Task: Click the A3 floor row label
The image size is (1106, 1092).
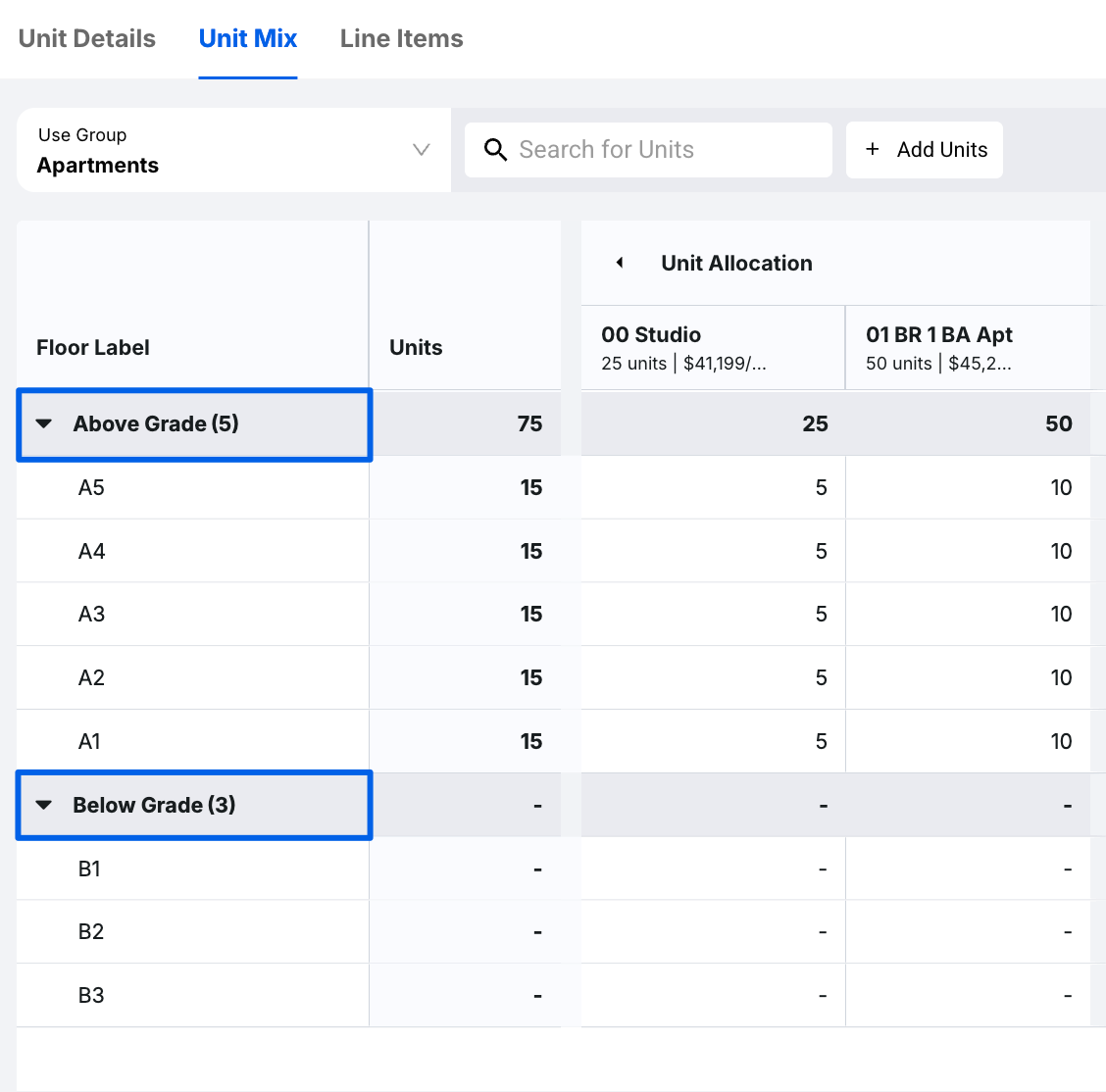Action: [x=91, y=615]
